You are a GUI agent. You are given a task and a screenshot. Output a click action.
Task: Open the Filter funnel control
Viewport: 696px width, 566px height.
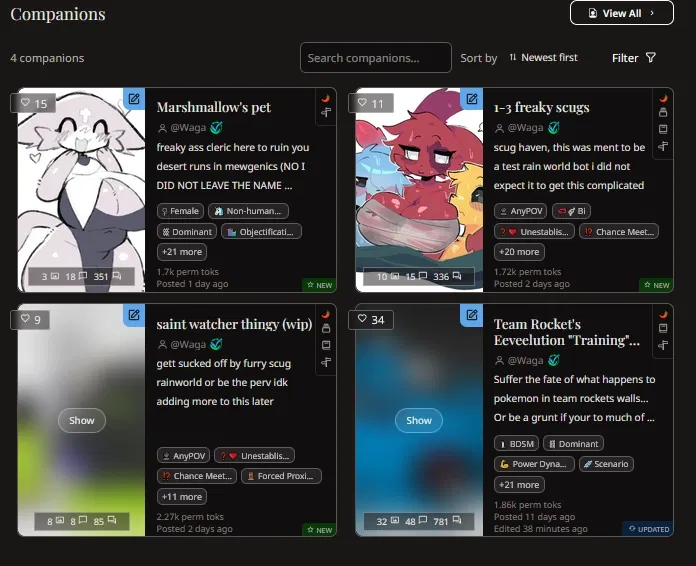pos(633,58)
